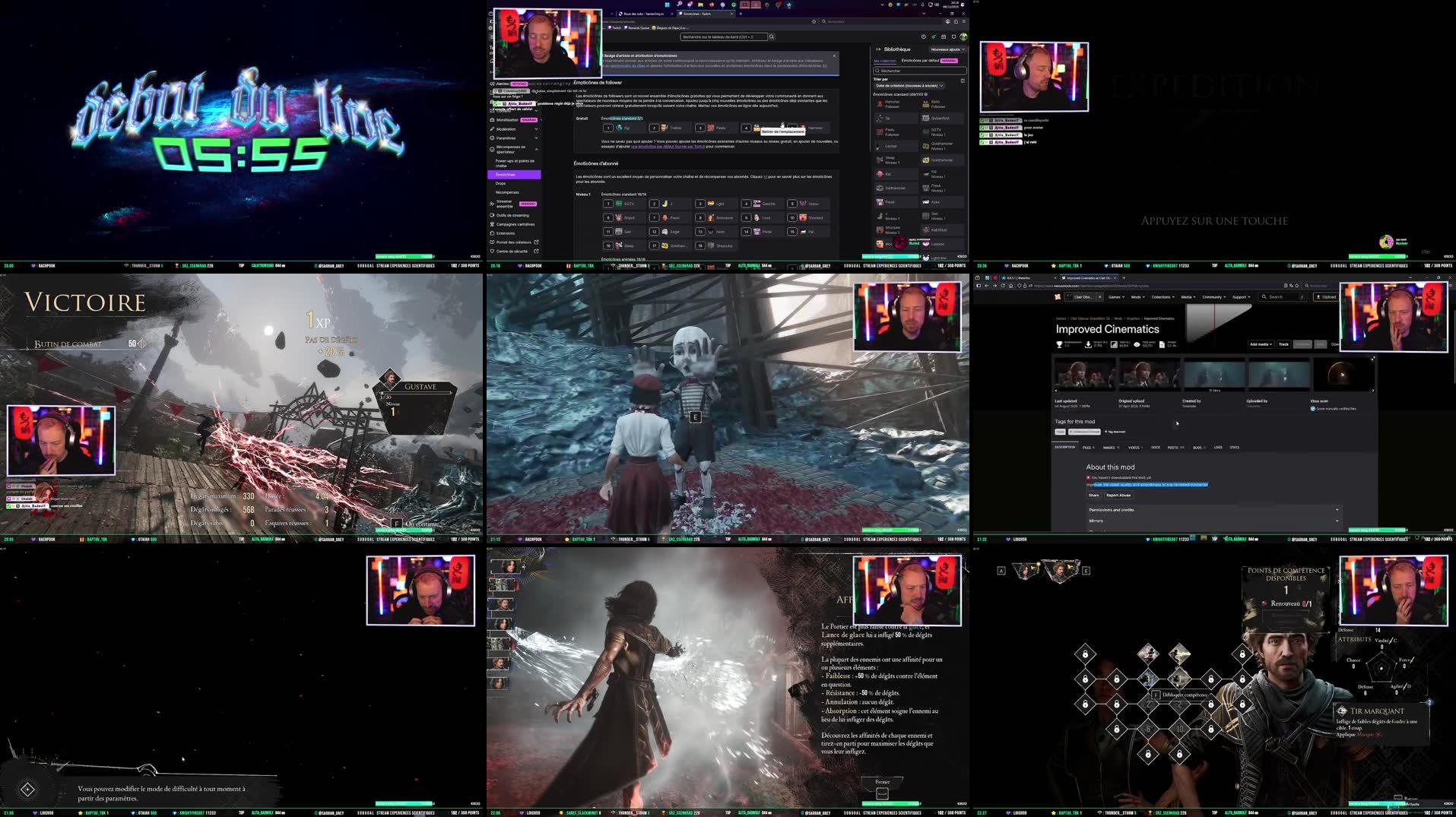Expand the Games dropdown on Nexus Mods

(x=1116, y=297)
